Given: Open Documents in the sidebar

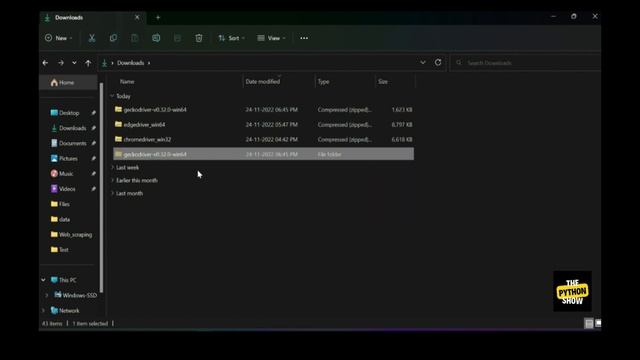Looking at the screenshot, I should coord(72,143).
